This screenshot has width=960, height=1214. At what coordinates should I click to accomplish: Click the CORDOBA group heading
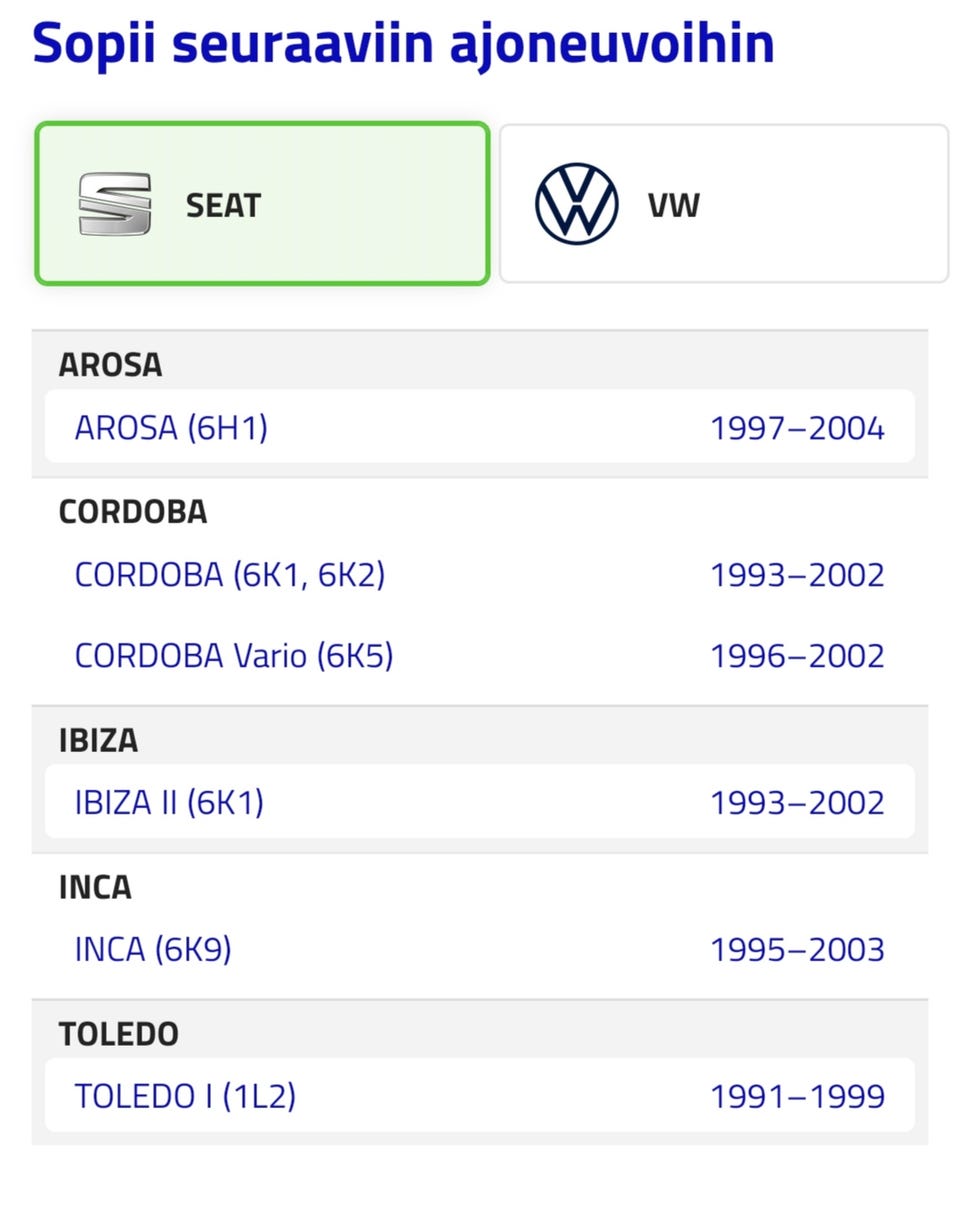133,512
